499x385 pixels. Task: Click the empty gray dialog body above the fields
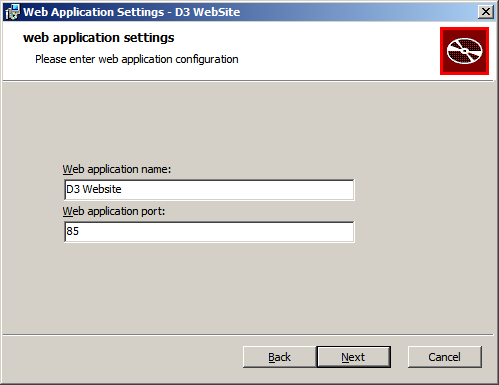click(248, 122)
